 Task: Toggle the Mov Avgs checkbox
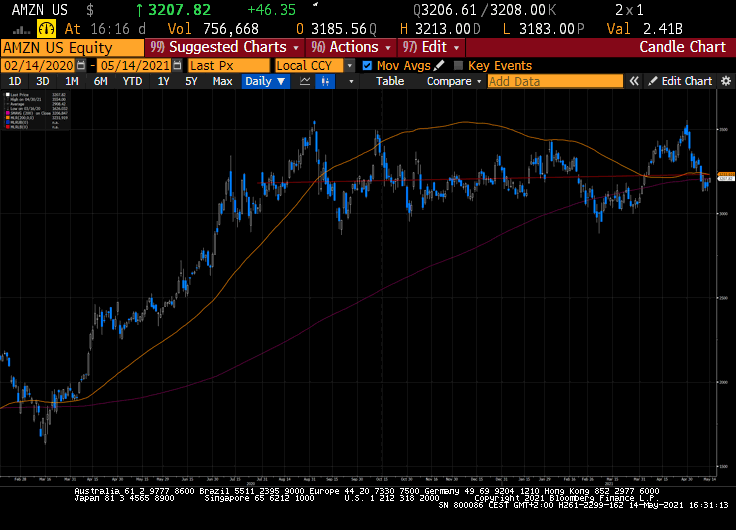tap(367, 66)
